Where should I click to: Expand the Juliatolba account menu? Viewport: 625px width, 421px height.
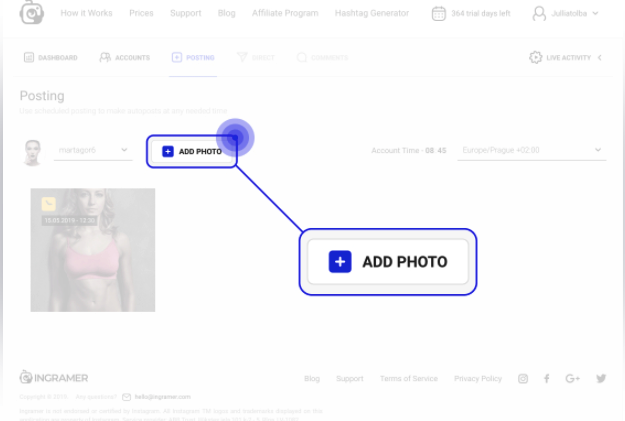click(x=574, y=14)
